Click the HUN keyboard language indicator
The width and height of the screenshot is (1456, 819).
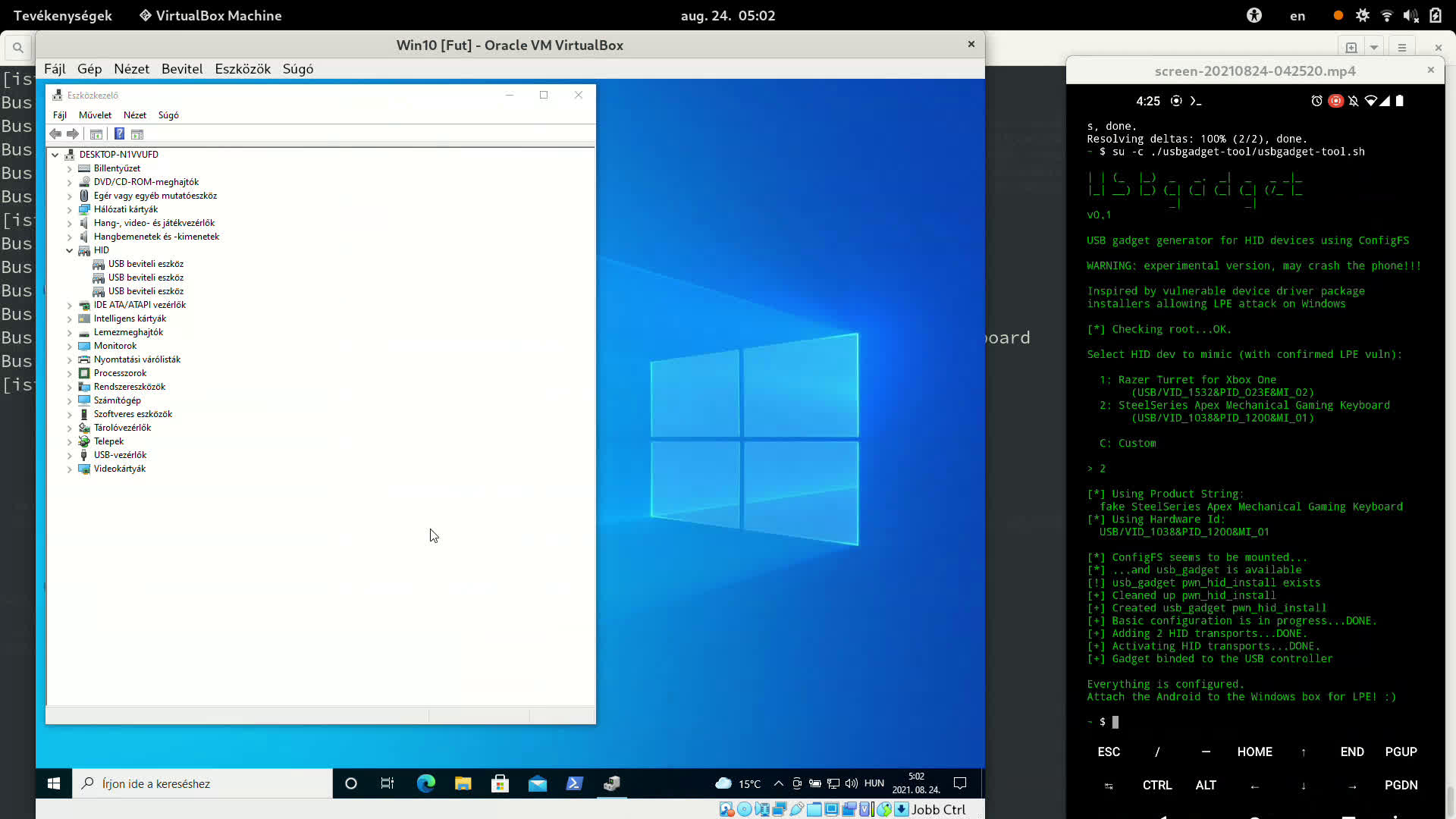pos(874,783)
